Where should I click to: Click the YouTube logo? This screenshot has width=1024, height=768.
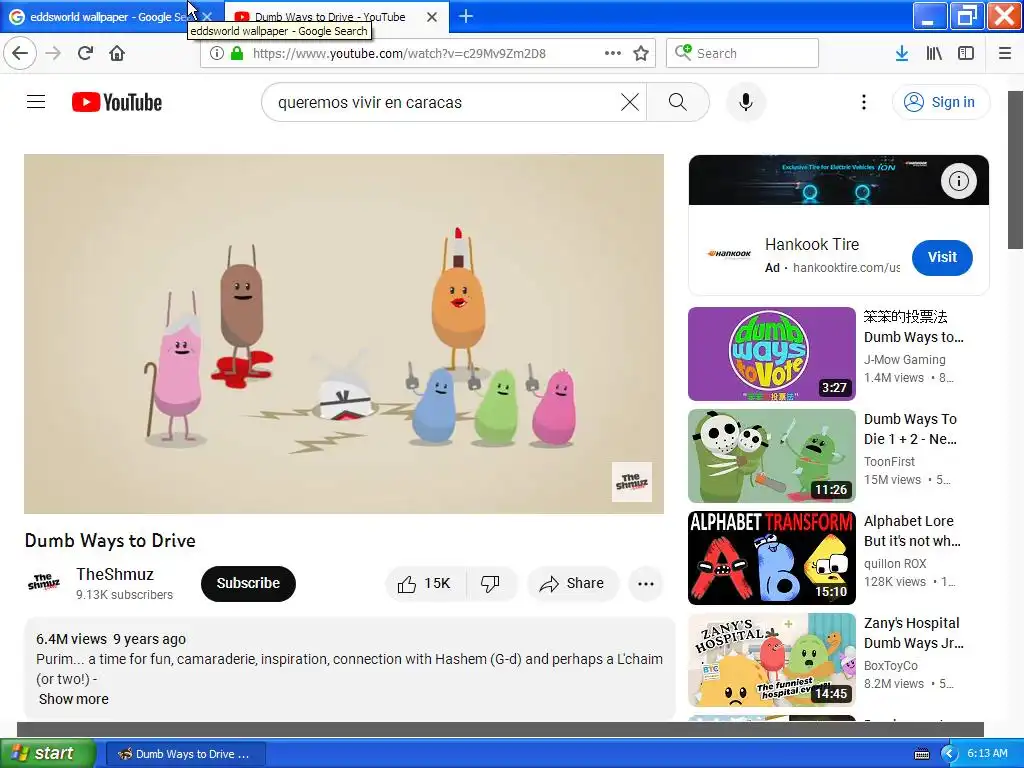117,102
